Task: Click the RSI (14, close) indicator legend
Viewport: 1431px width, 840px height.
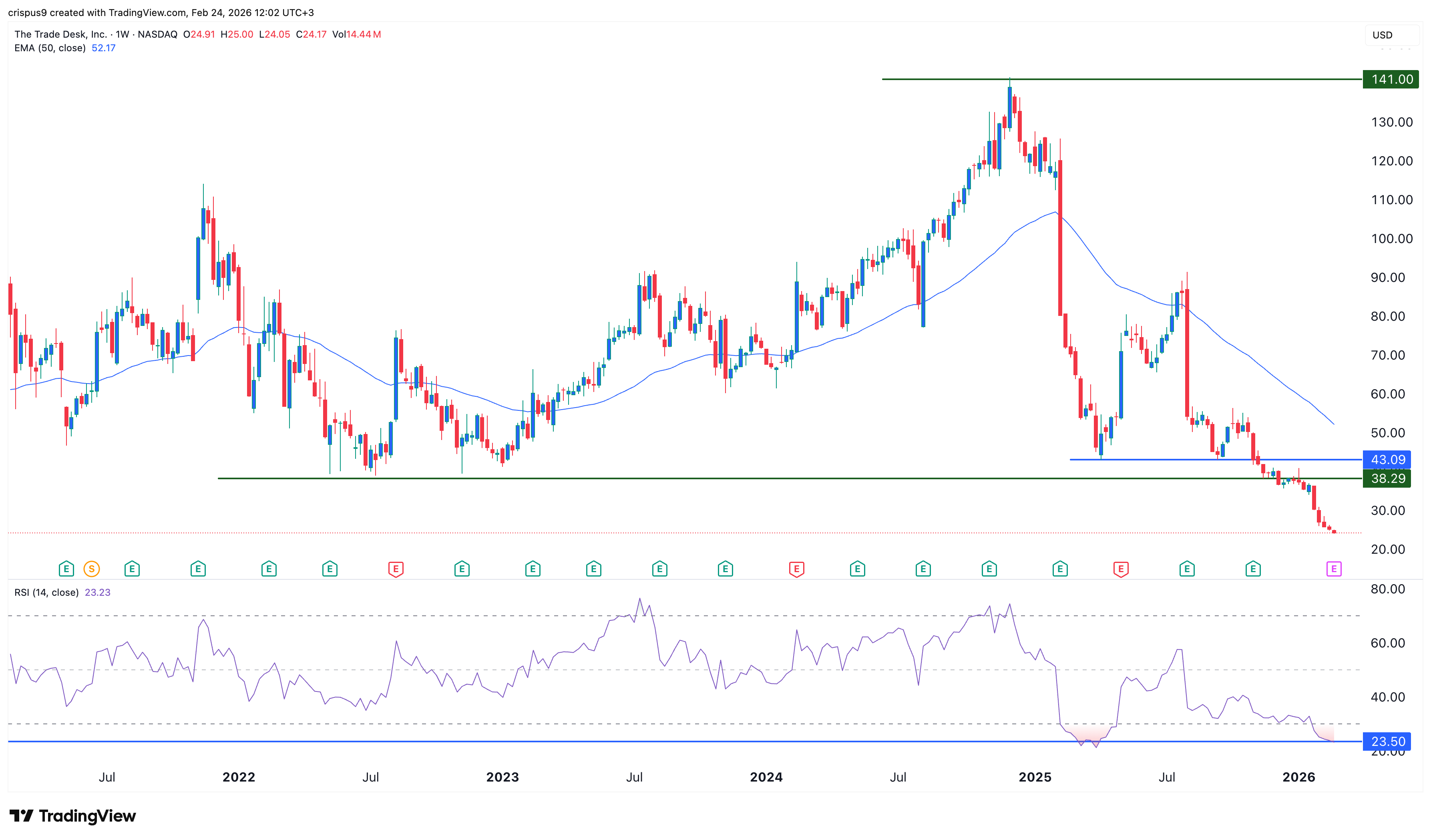Action: point(46,593)
